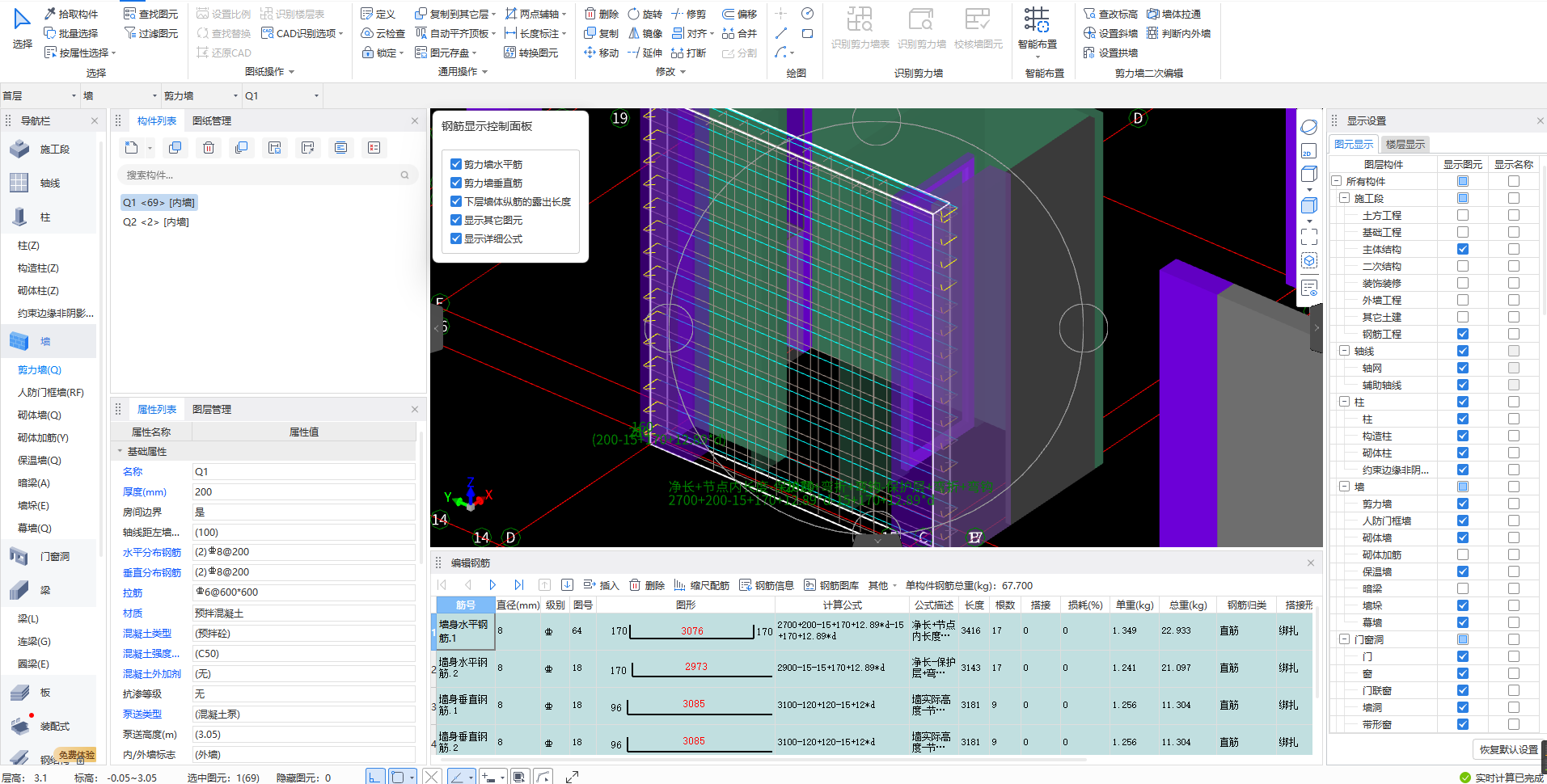Collapse the 门窗洞 tree node in 显示设置
The image size is (1547, 784).
coord(1344,639)
